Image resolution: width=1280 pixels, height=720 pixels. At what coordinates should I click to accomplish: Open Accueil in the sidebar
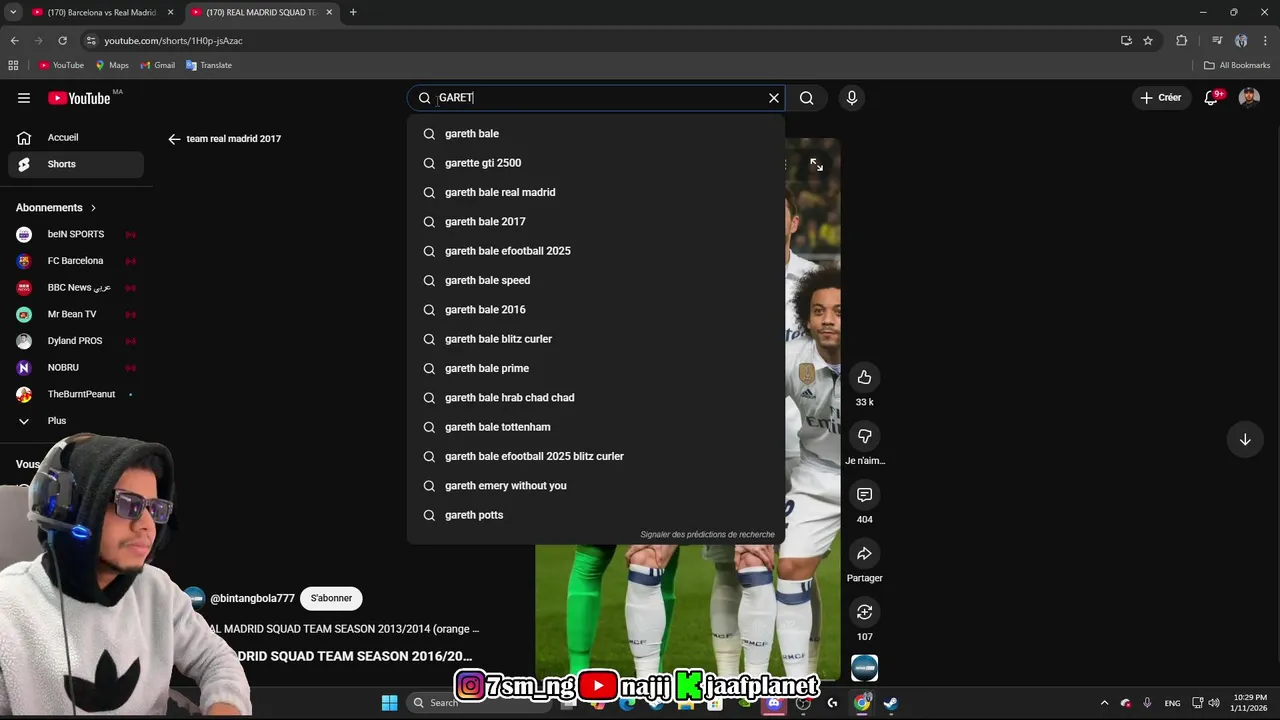[x=76, y=138]
